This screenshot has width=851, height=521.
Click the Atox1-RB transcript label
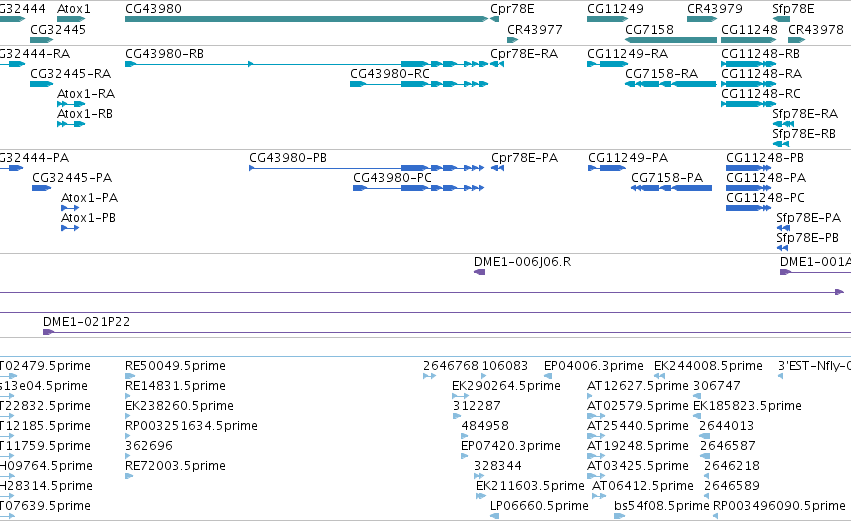coord(85,114)
